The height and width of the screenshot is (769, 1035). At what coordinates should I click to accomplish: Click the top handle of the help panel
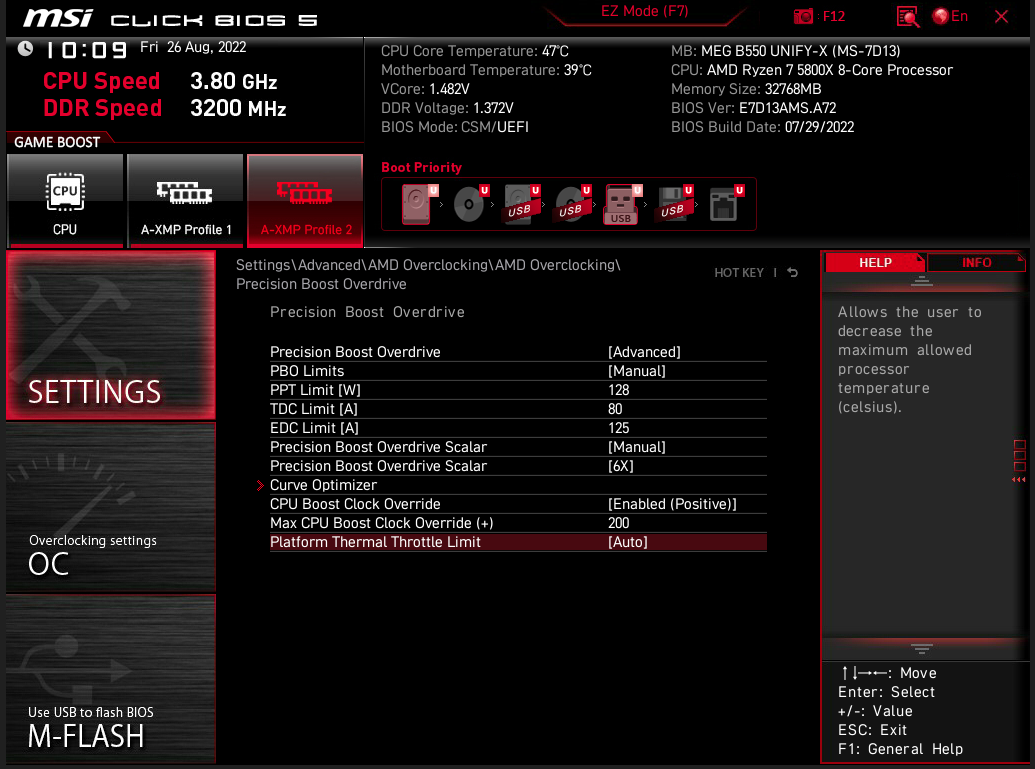921,282
